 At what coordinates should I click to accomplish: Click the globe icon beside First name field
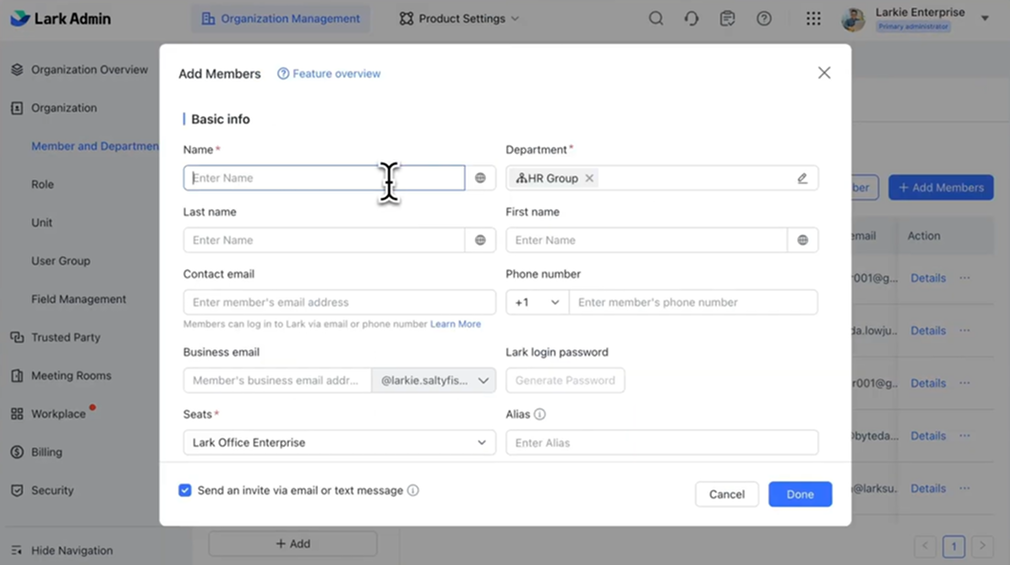pos(803,240)
